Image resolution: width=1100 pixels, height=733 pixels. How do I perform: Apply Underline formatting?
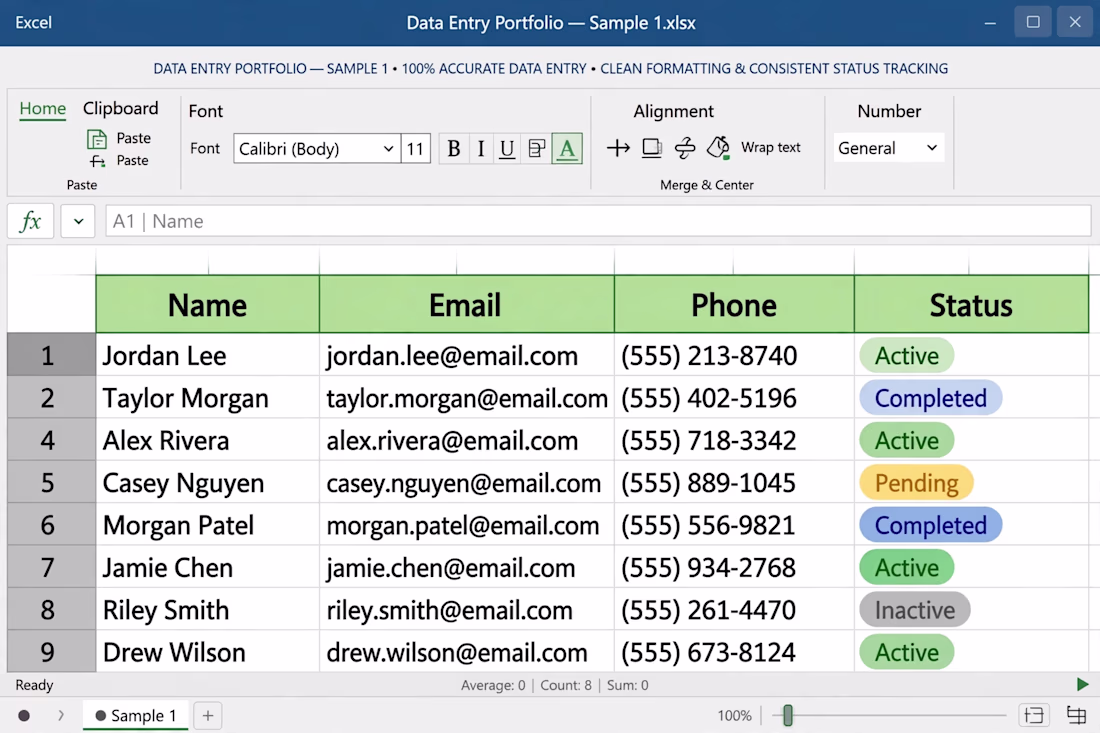507,149
